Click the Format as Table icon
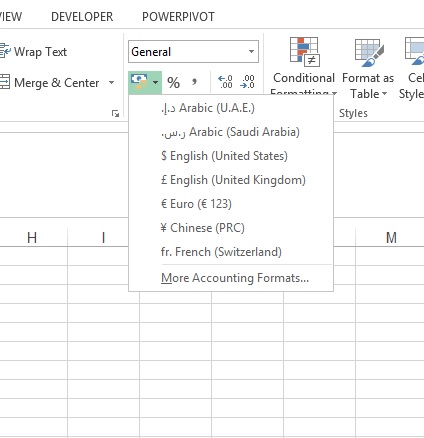The width and height of the screenshot is (424, 438). click(x=368, y=69)
